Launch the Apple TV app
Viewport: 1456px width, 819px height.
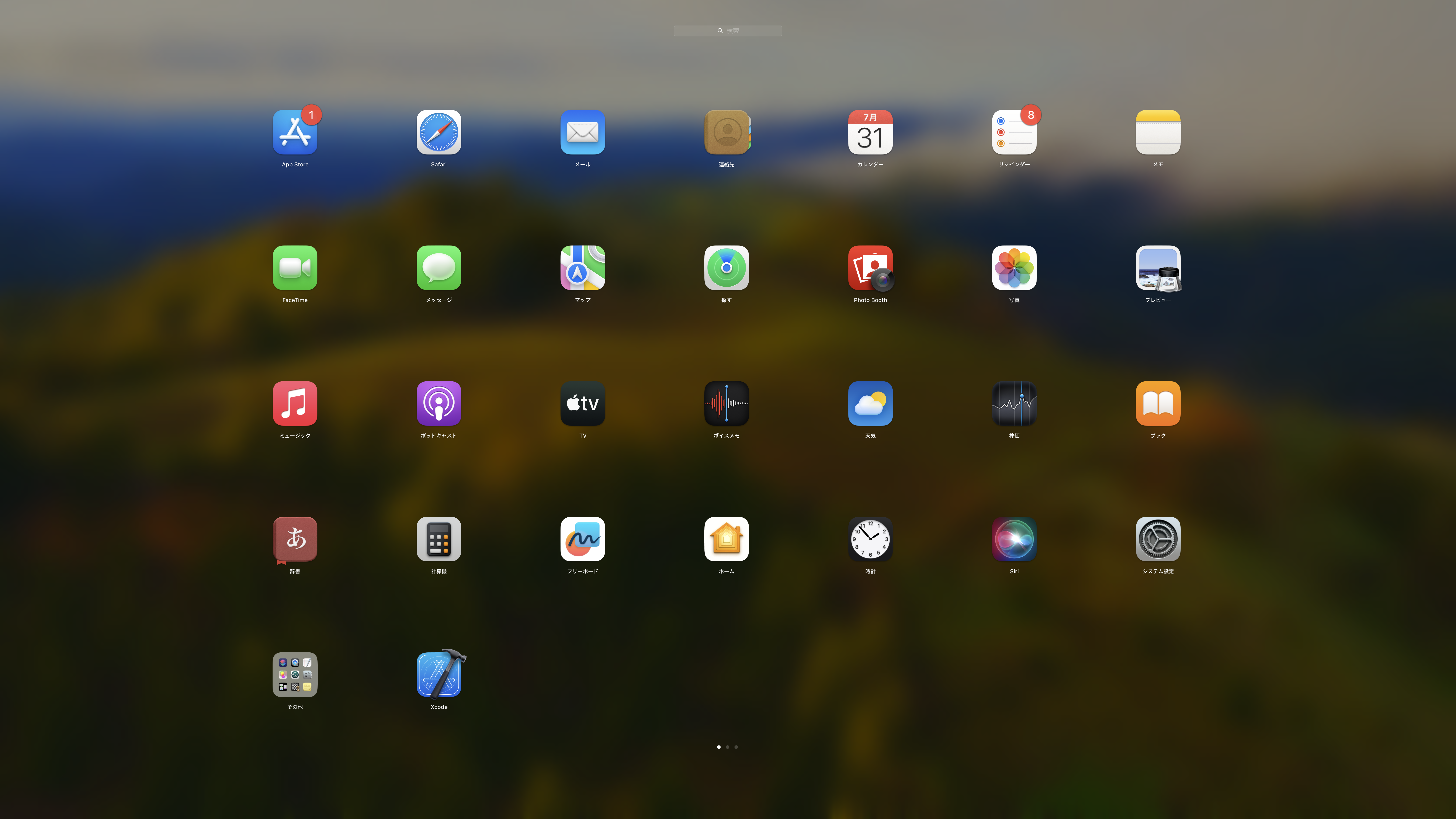pyautogui.click(x=583, y=404)
